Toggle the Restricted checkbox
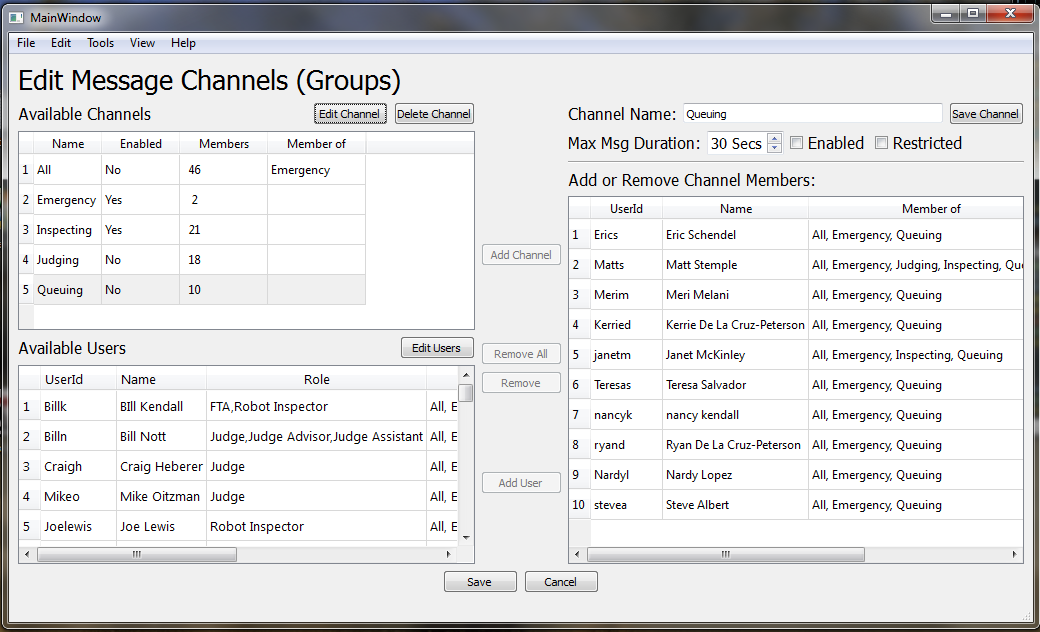Screen dimensions: 1040x632 click(881, 143)
